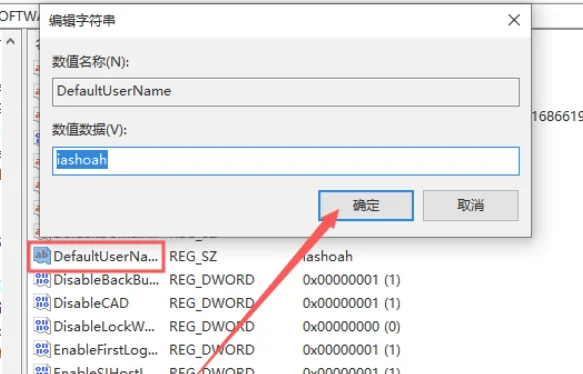Confirm the edit with the 确定 button
The width and height of the screenshot is (583, 374).
coord(366,205)
